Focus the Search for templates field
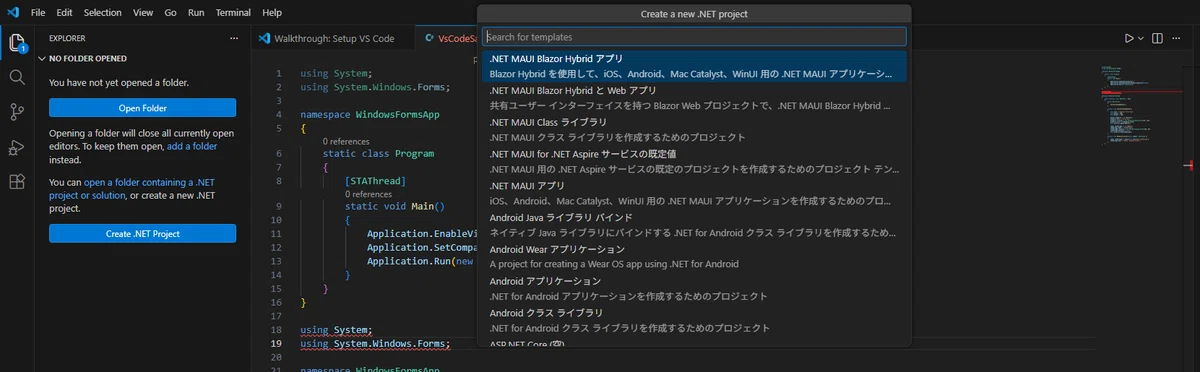The image size is (1200, 372). click(695, 36)
